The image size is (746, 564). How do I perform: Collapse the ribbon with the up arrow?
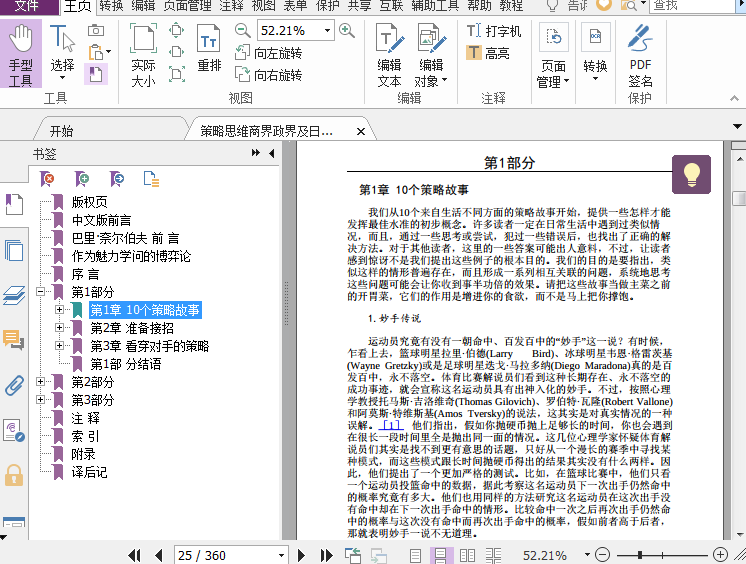(x=735, y=98)
